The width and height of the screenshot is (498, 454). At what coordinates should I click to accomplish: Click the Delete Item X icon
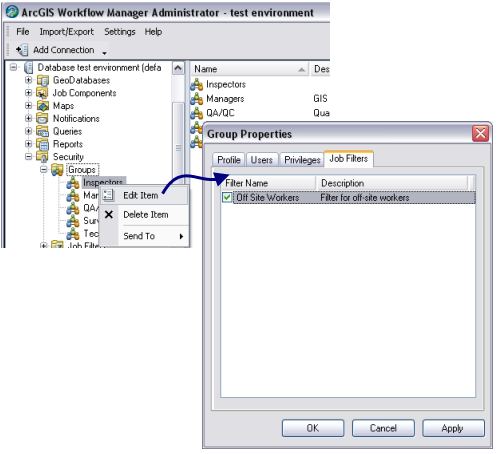pos(109,214)
